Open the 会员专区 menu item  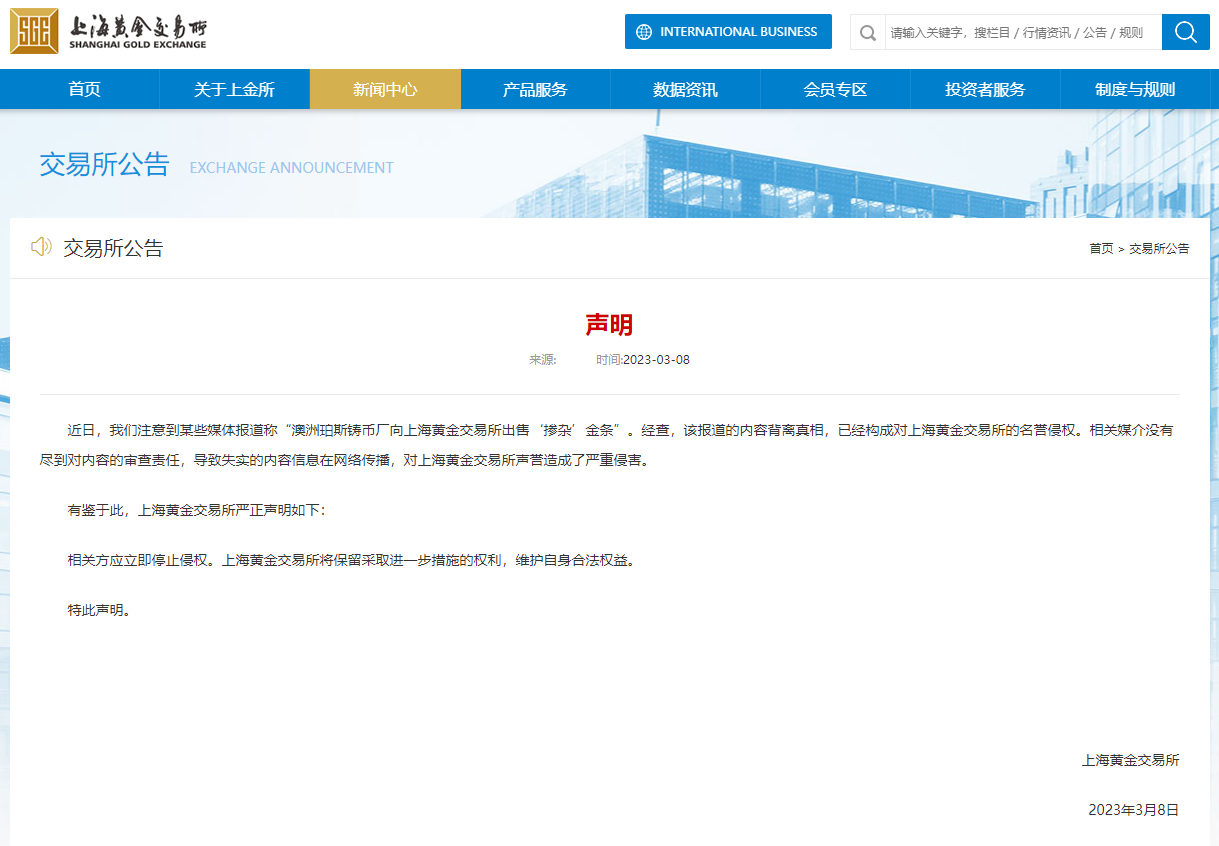pyautogui.click(x=835, y=90)
